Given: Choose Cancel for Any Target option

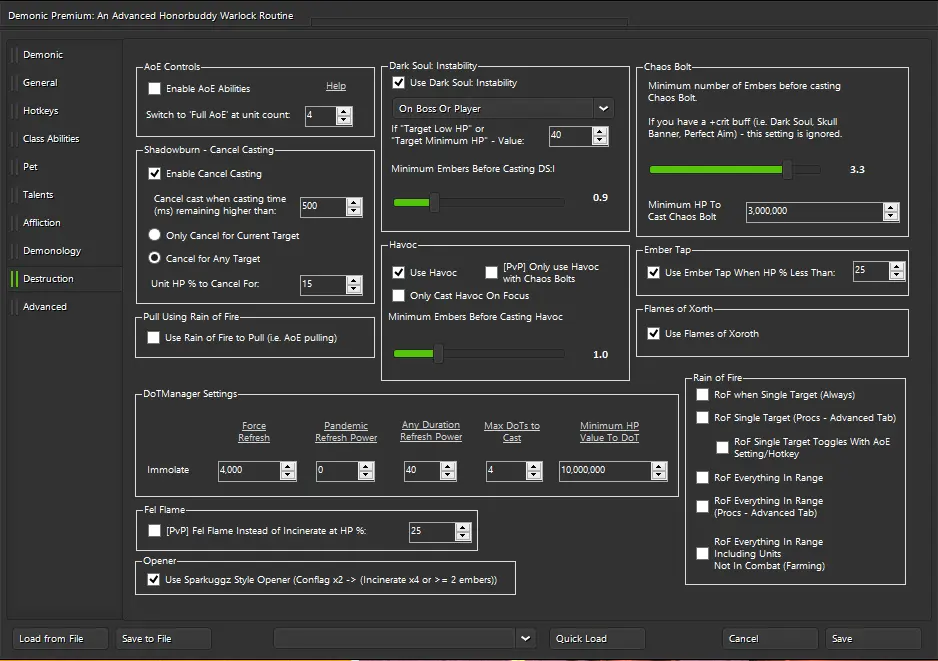Looking at the screenshot, I should (x=154, y=258).
